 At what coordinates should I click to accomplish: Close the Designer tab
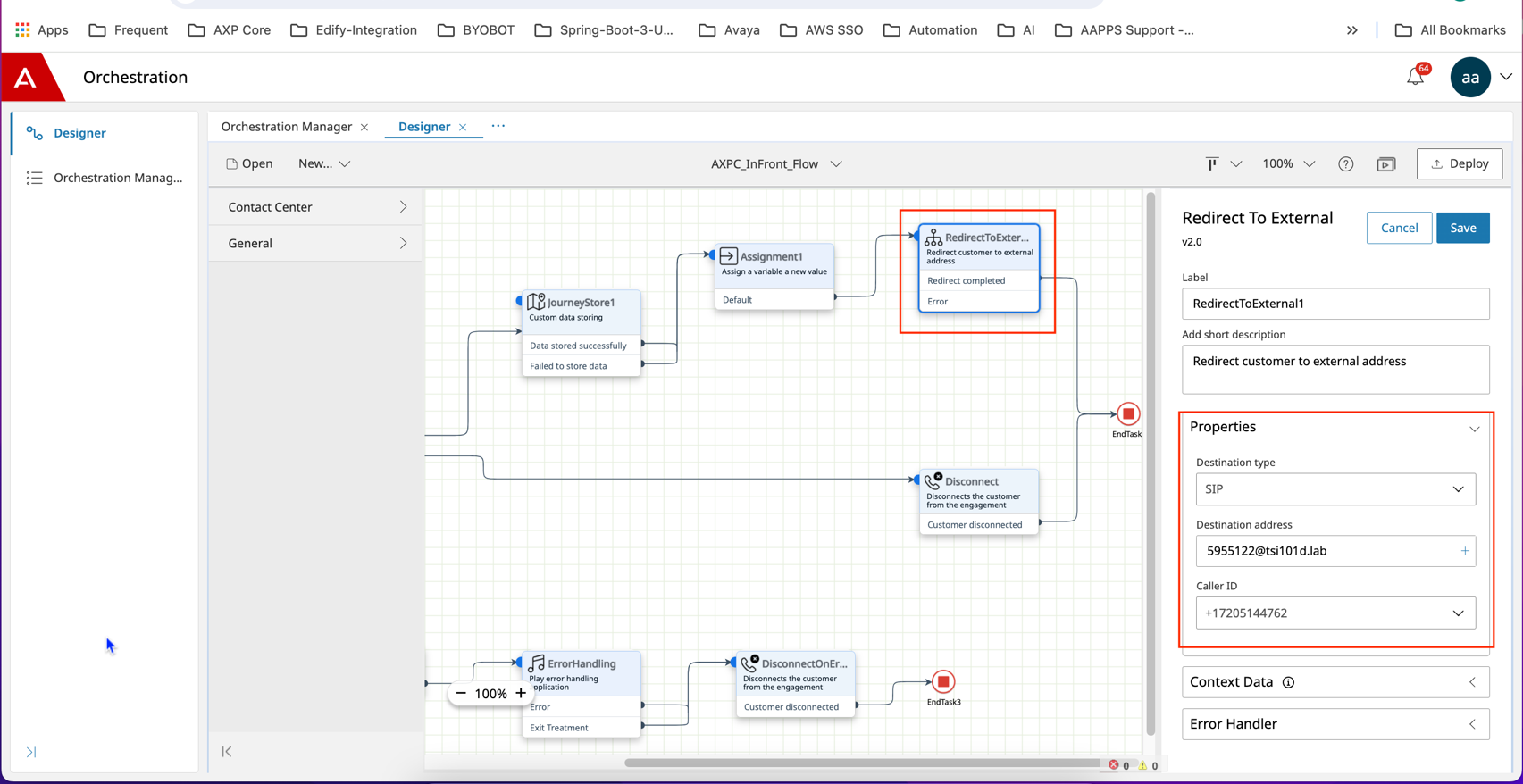(x=463, y=128)
